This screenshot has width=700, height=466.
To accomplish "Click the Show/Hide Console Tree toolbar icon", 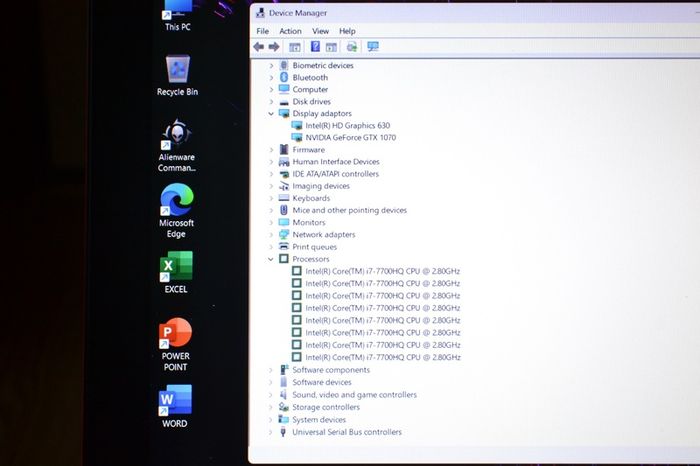I will (x=295, y=47).
